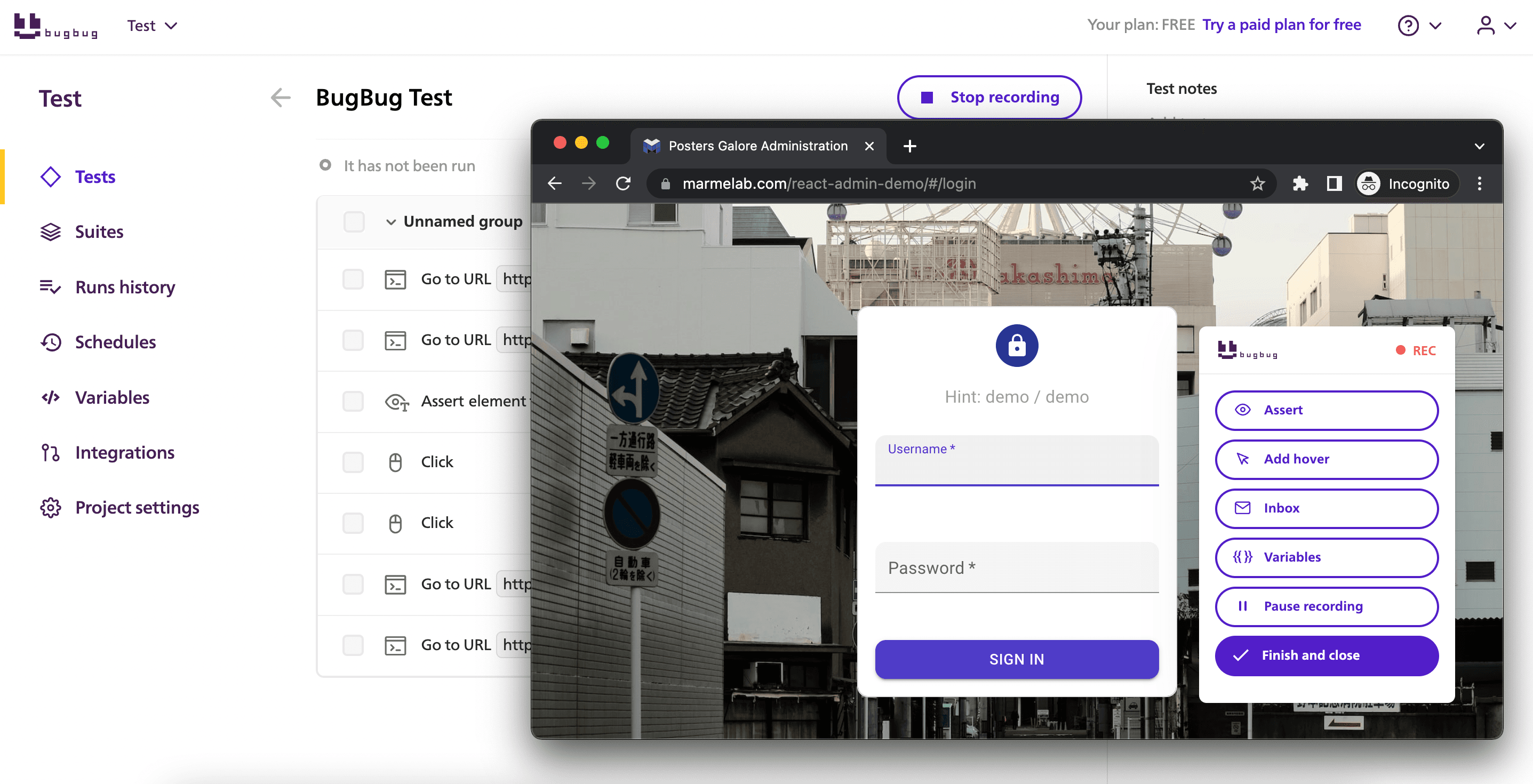
Task: Open Schedules in the sidebar
Action: click(115, 342)
